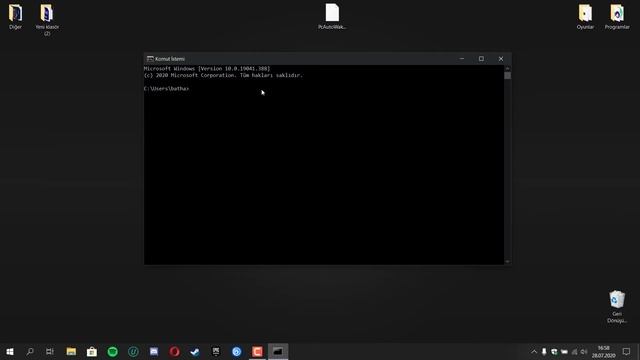This screenshot has width=640, height=360.
Task: Open the volume tray icon
Action: click(x=584, y=351)
